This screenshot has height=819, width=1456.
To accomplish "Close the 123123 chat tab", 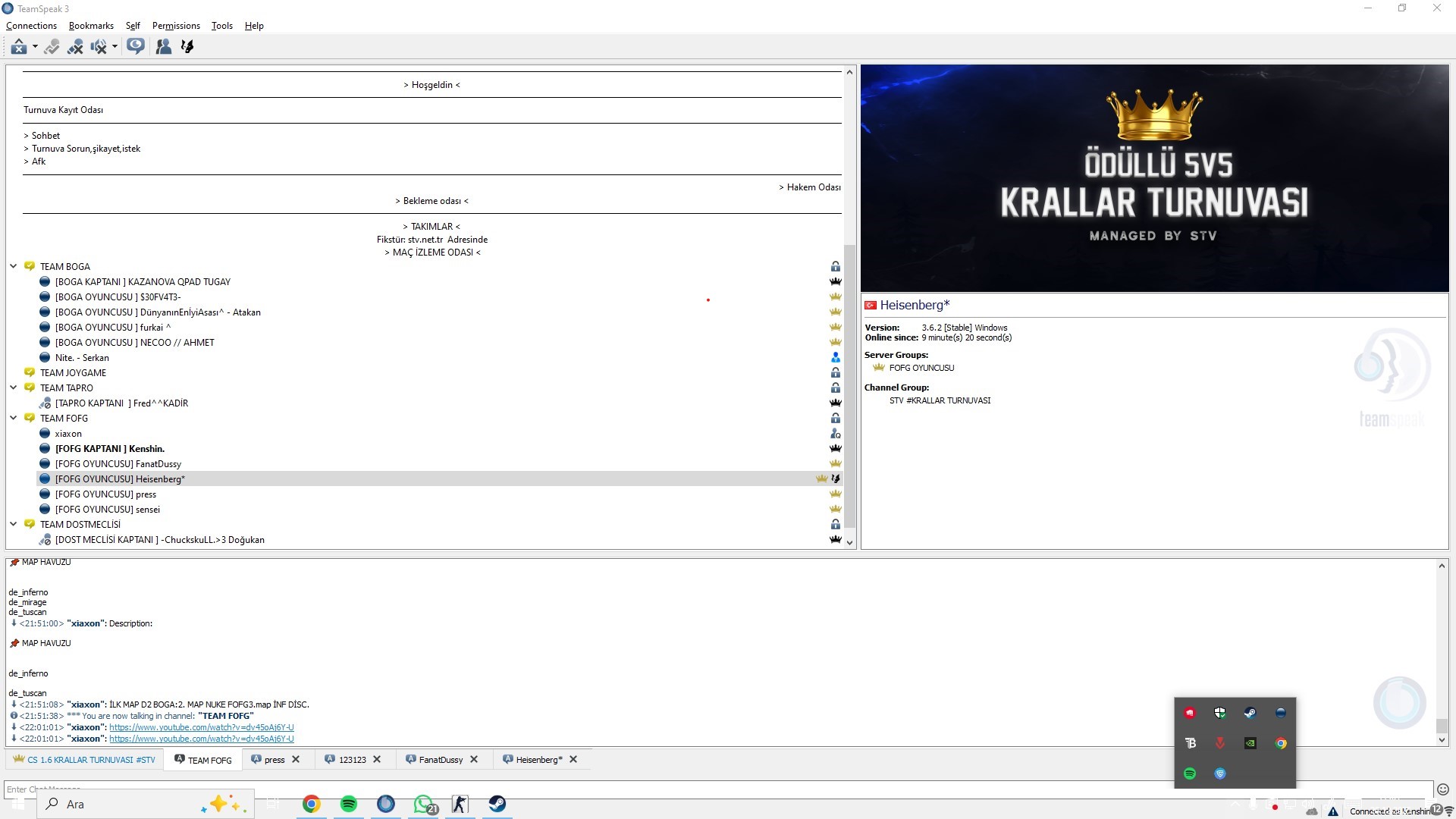I will [377, 759].
